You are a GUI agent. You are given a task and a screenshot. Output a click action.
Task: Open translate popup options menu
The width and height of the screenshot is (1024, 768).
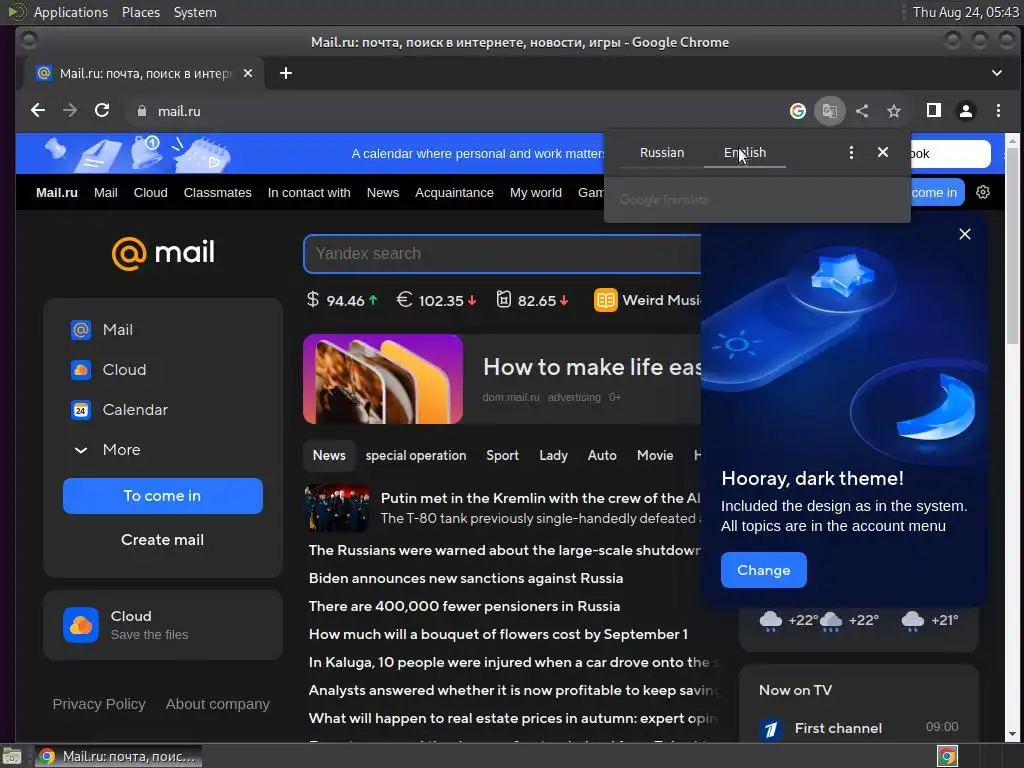coord(850,152)
